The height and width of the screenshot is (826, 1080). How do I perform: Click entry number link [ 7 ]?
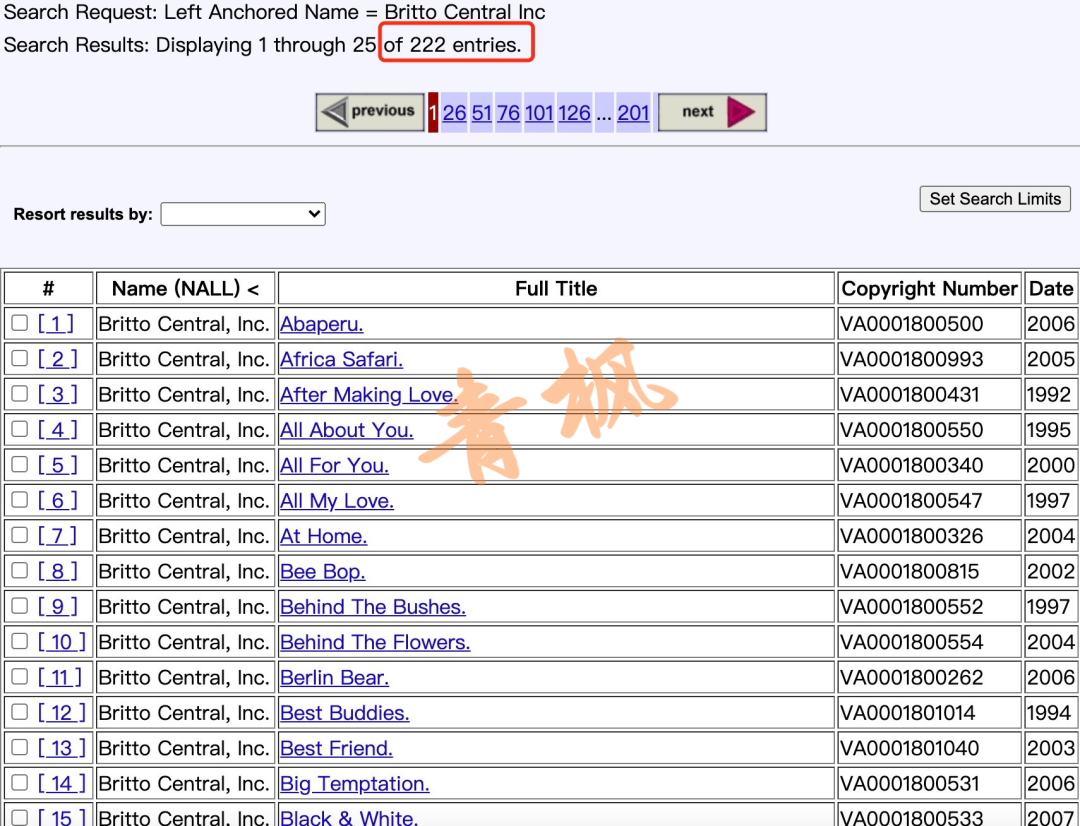point(57,535)
